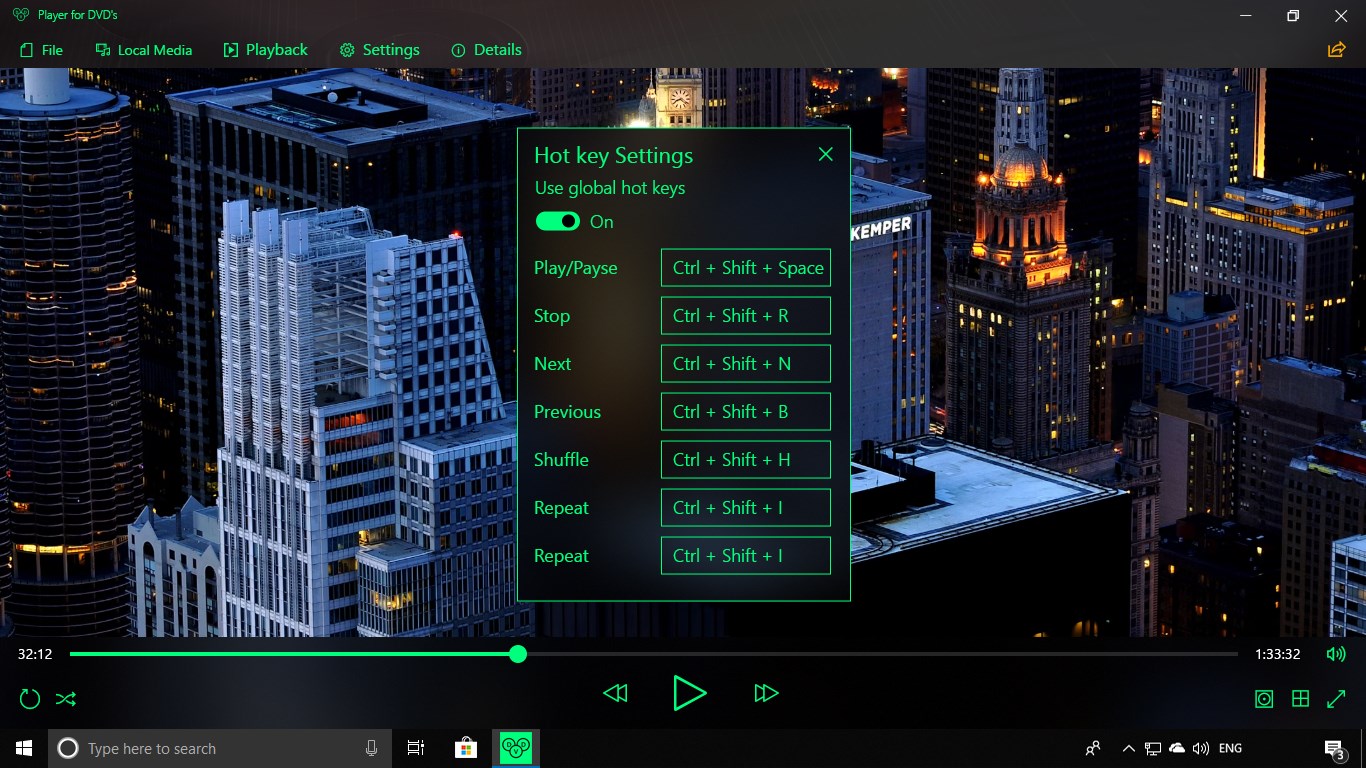This screenshot has height=768, width=1366.
Task: Switch to the Details menu
Action: (x=486, y=49)
